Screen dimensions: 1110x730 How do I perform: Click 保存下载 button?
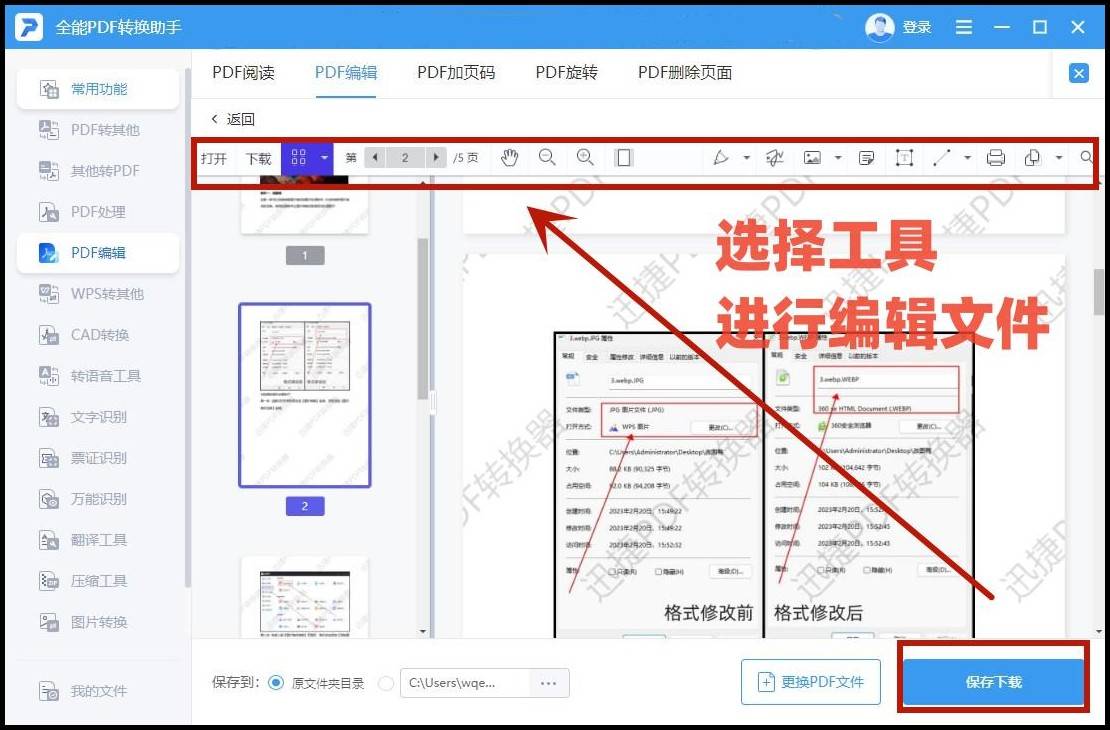[993, 682]
